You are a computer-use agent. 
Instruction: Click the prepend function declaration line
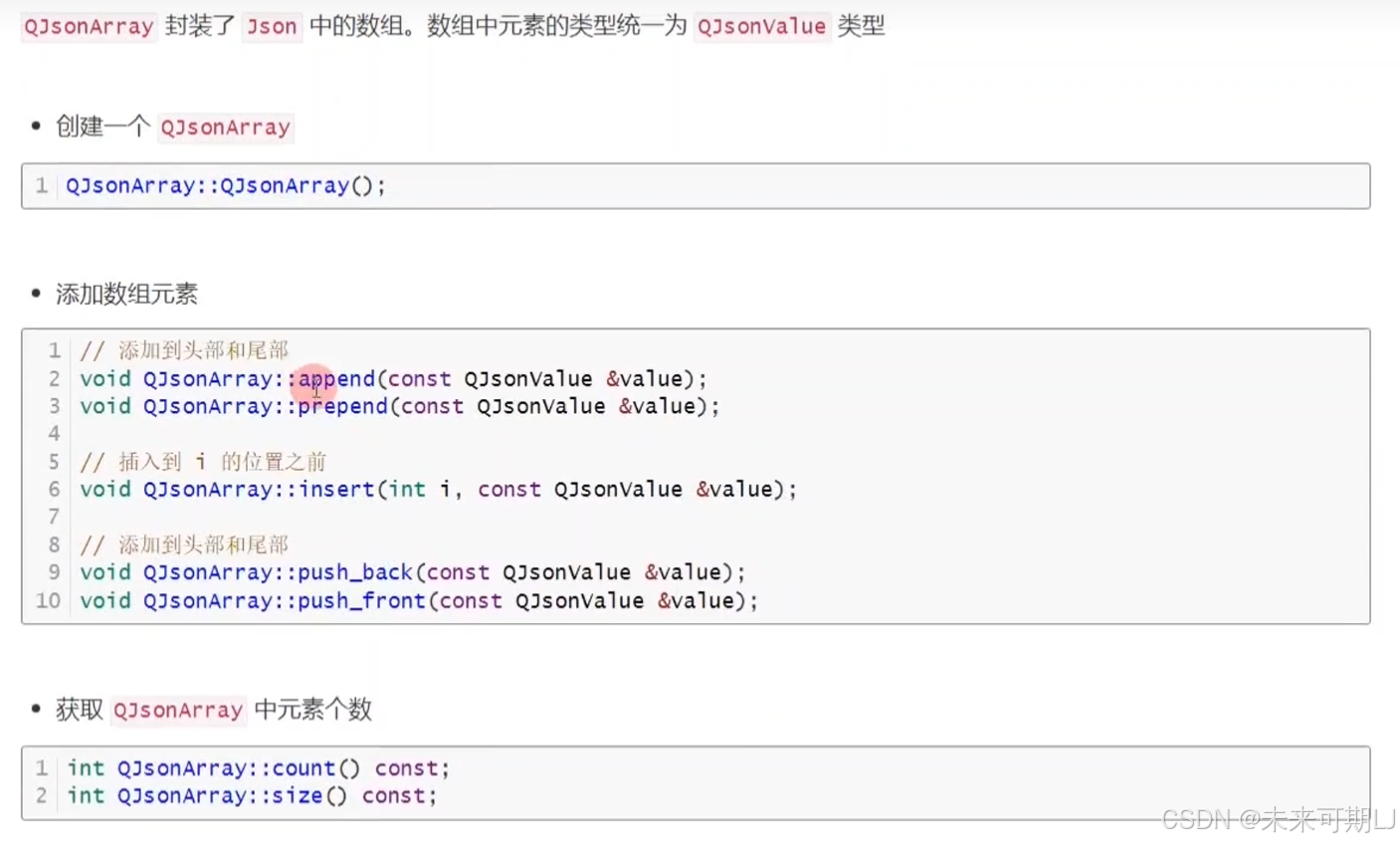[x=400, y=406]
